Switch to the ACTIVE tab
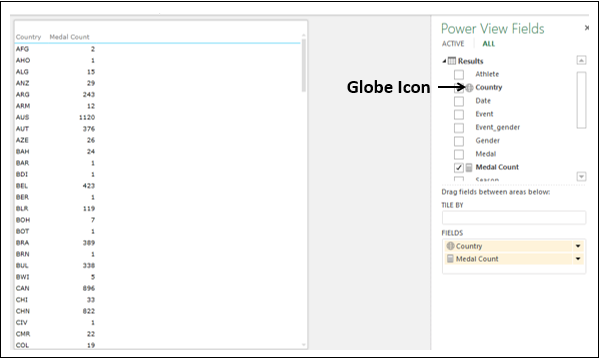 453,44
